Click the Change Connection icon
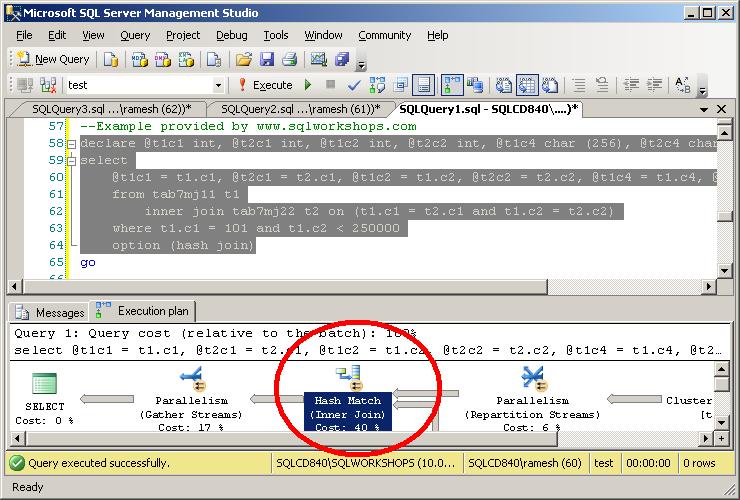This screenshot has width=740, height=500. [x=48, y=85]
